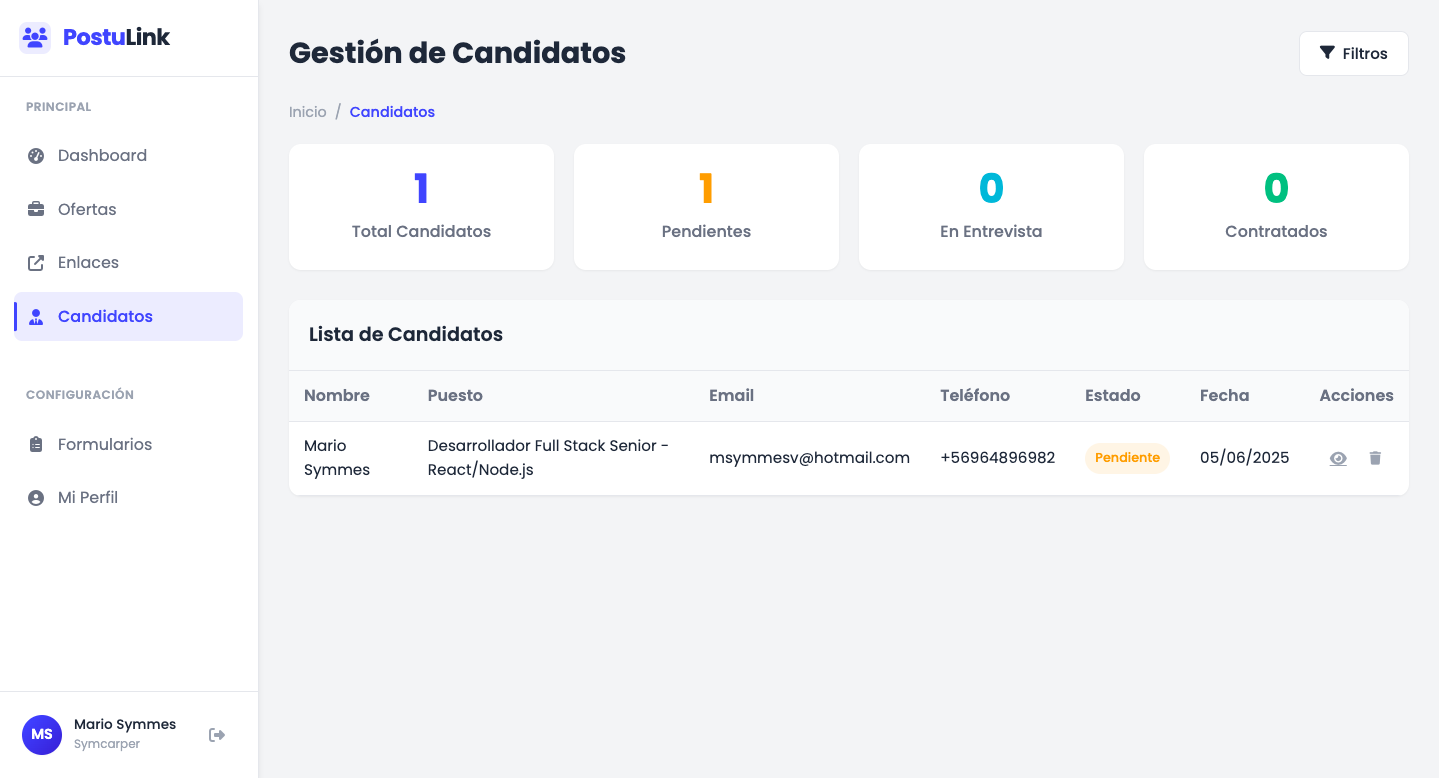The height and width of the screenshot is (778, 1439).
Task: Select the Candidatos person icon
Action: 36,316
